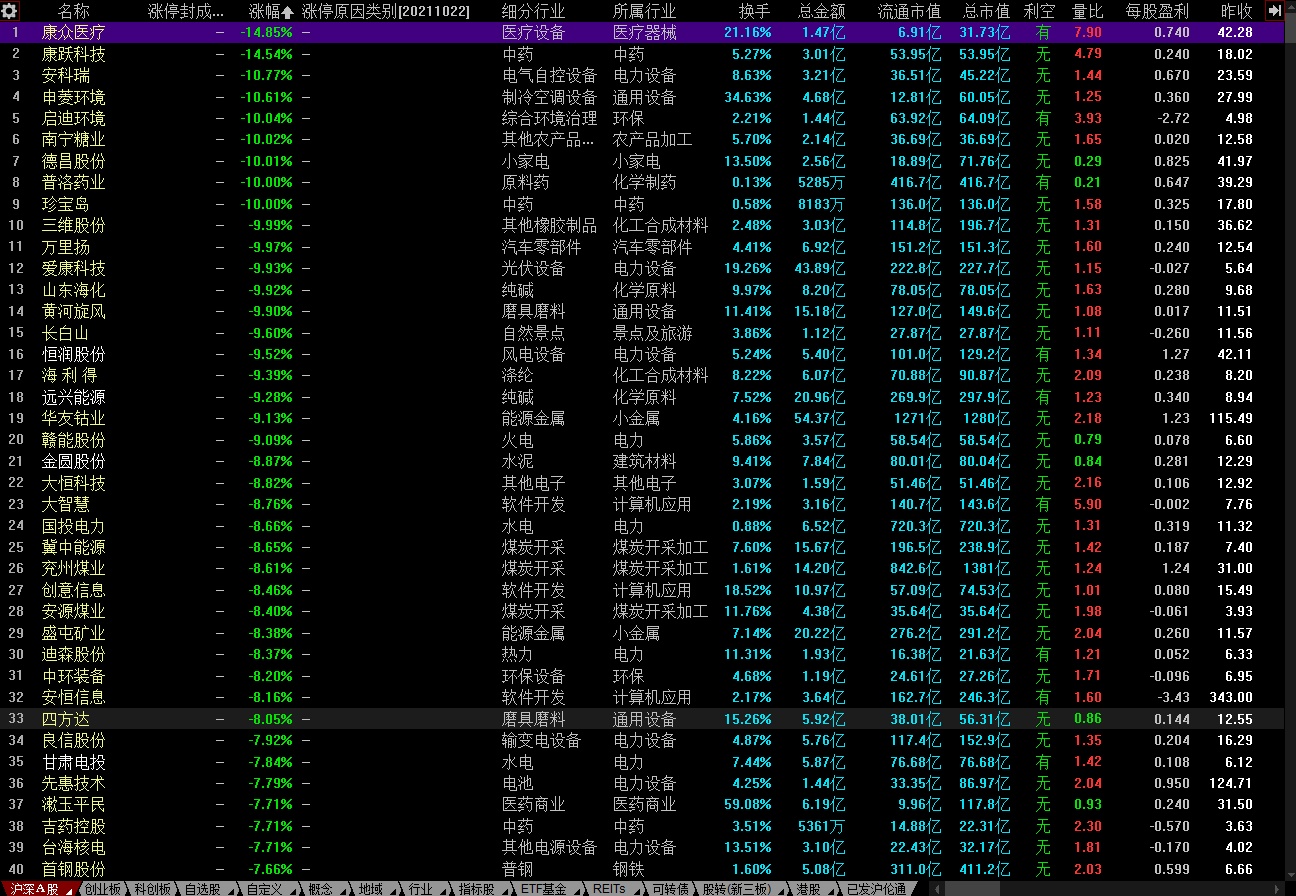Open the REITs tab menu
This screenshot has height=896, width=1296.
click(x=615, y=888)
